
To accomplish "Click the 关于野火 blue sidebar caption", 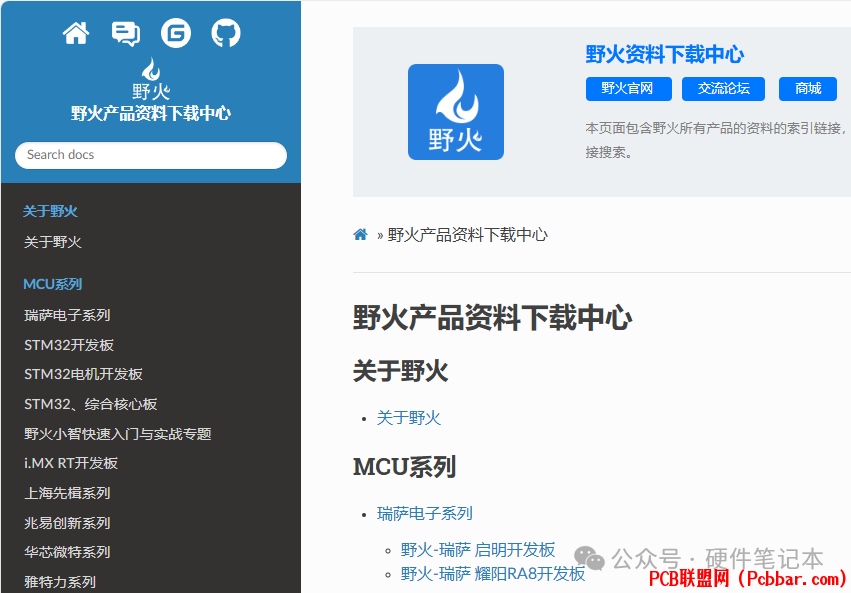I will coord(50,212).
